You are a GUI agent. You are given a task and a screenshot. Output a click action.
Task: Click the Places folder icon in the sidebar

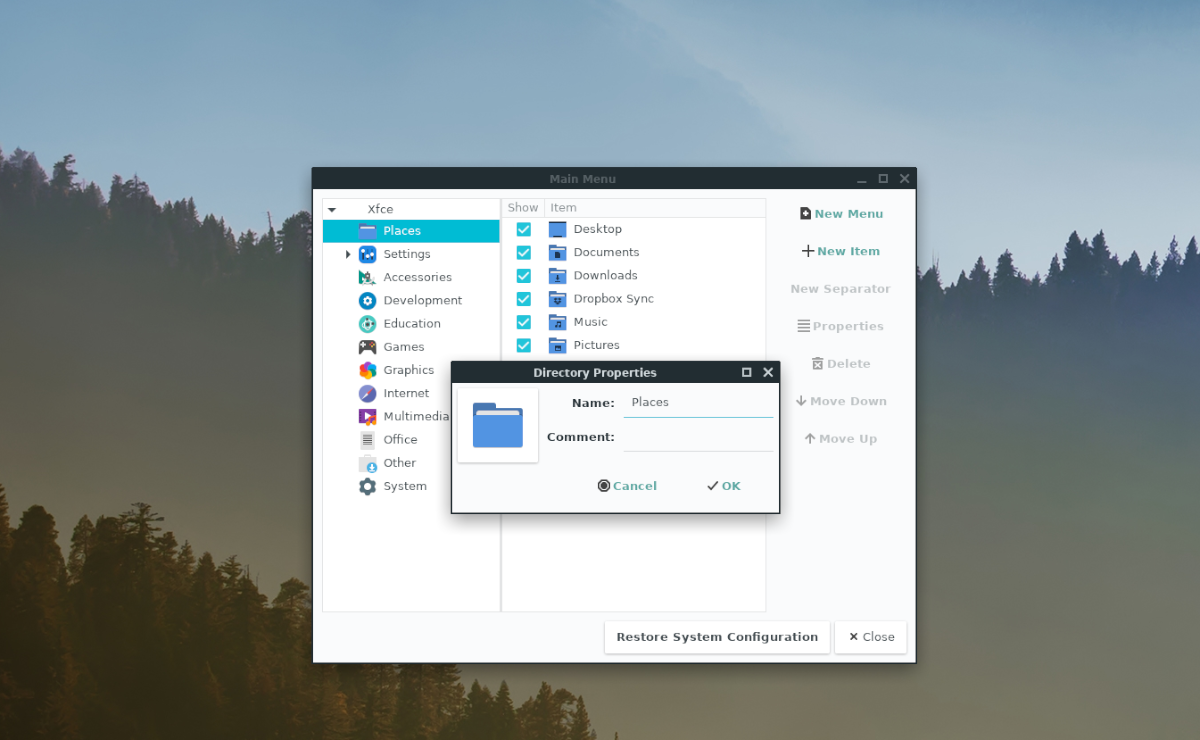click(367, 230)
